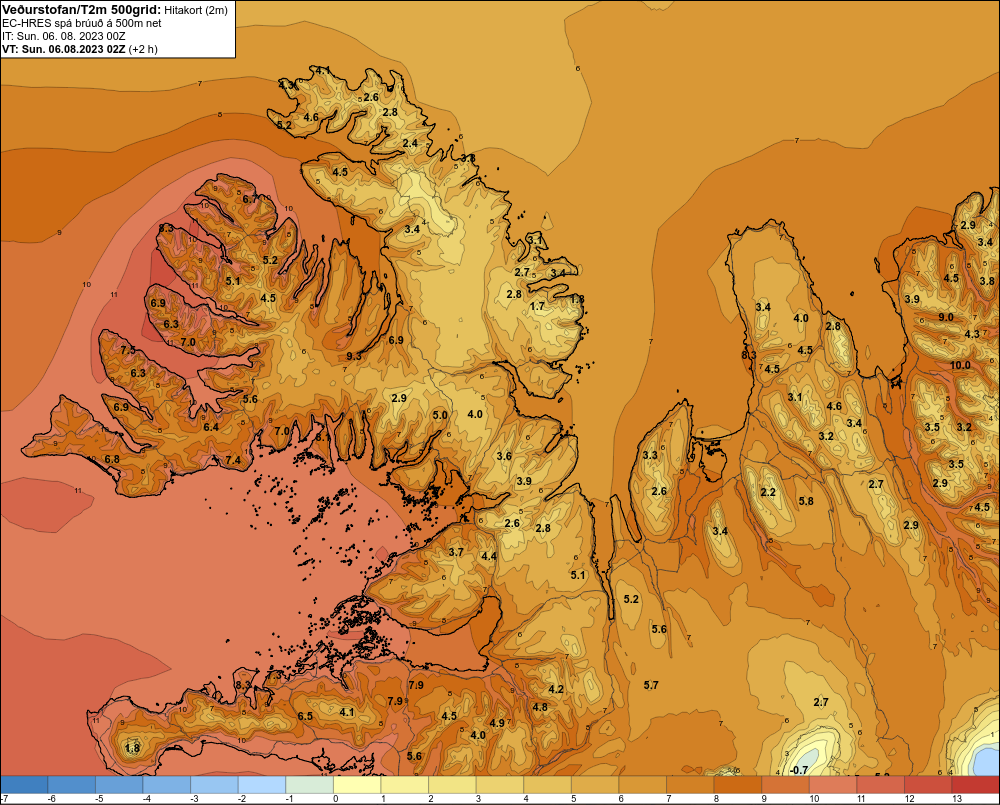Click the '5.0' temperature value

pos(440,415)
